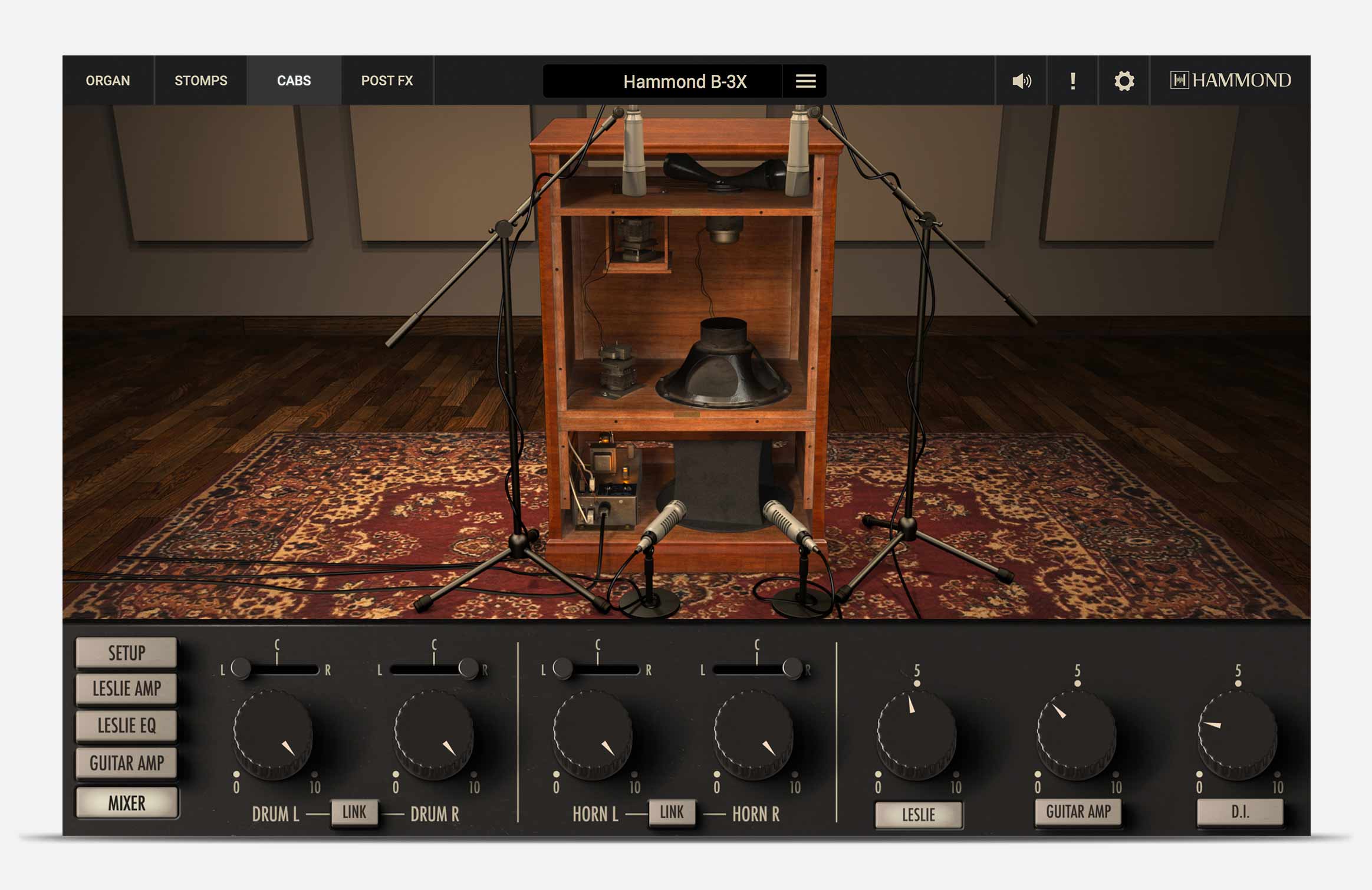This screenshot has height=890, width=1372.
Task: Click the Hammond logo
Action: 1230,80
